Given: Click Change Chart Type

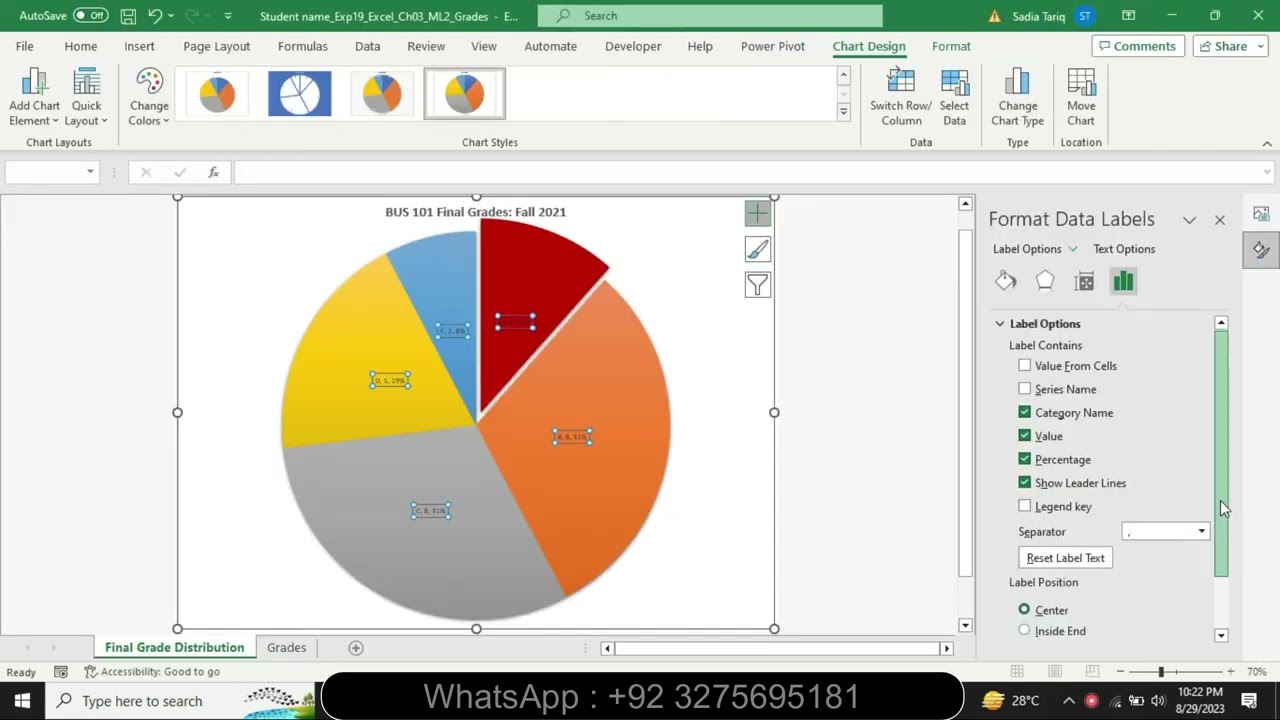Looking at the screenshot, I should pos(1017,98).
